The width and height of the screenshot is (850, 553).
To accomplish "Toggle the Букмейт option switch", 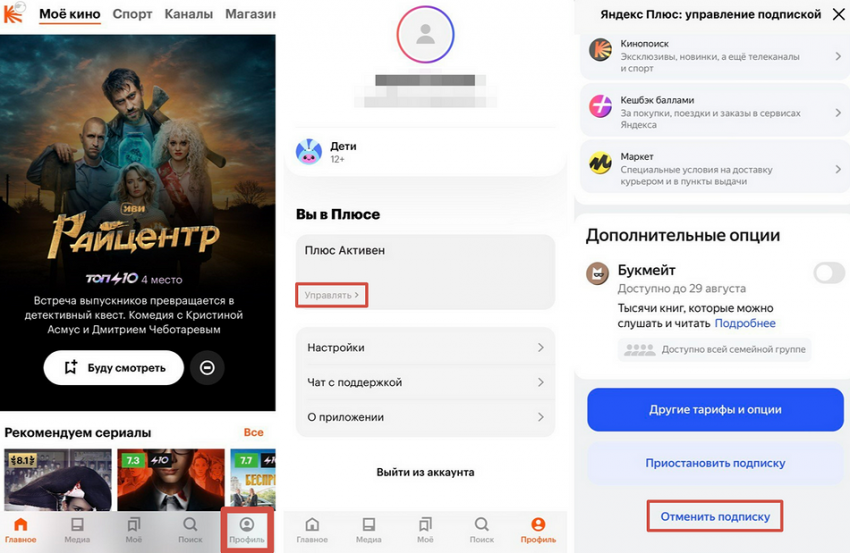I will tap(829, 273).
